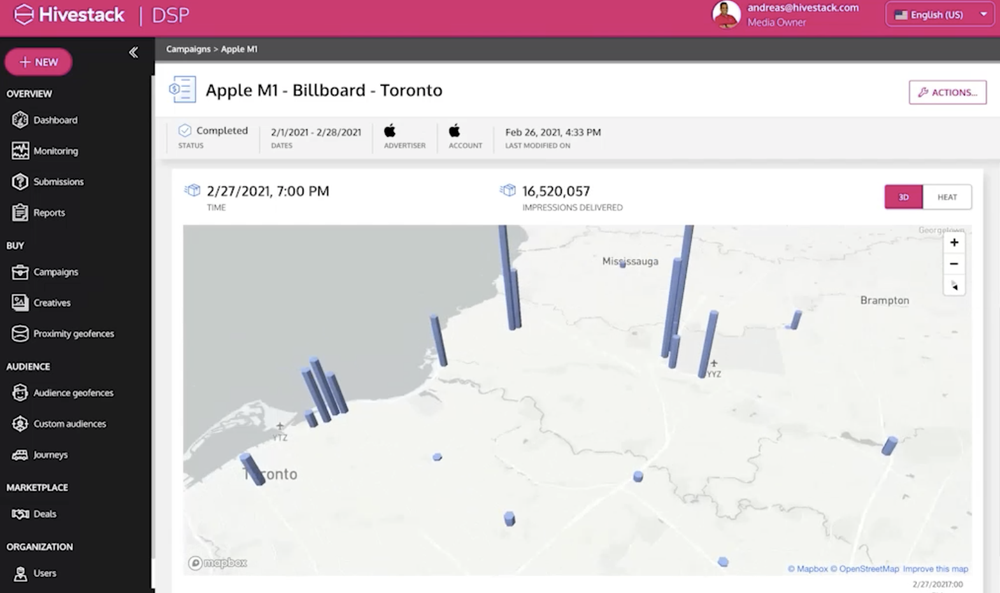Open Custom audiences page
The width and height of the screenshot is (1000, 593).
tap(70, 424)
